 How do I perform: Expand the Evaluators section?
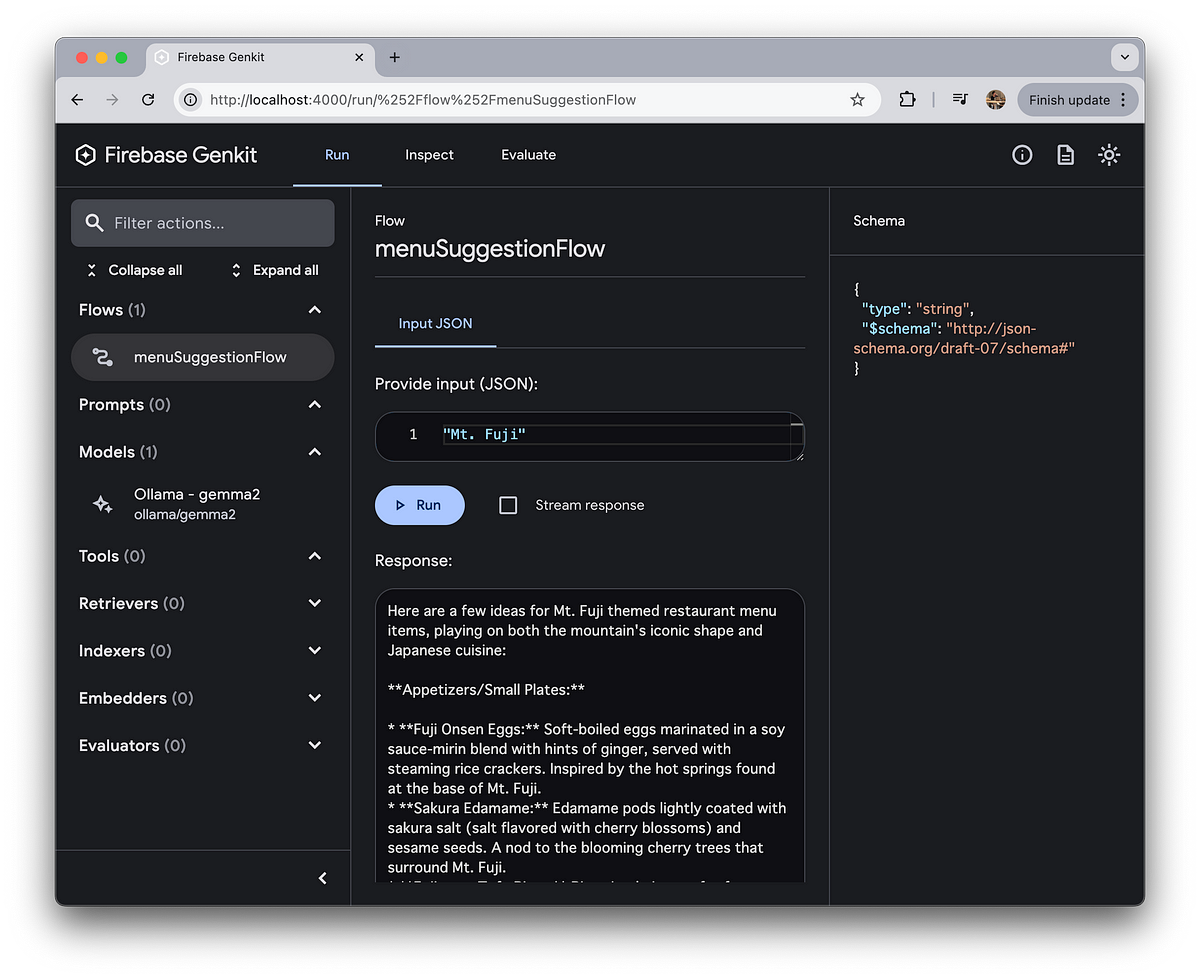tap(314, 745)
